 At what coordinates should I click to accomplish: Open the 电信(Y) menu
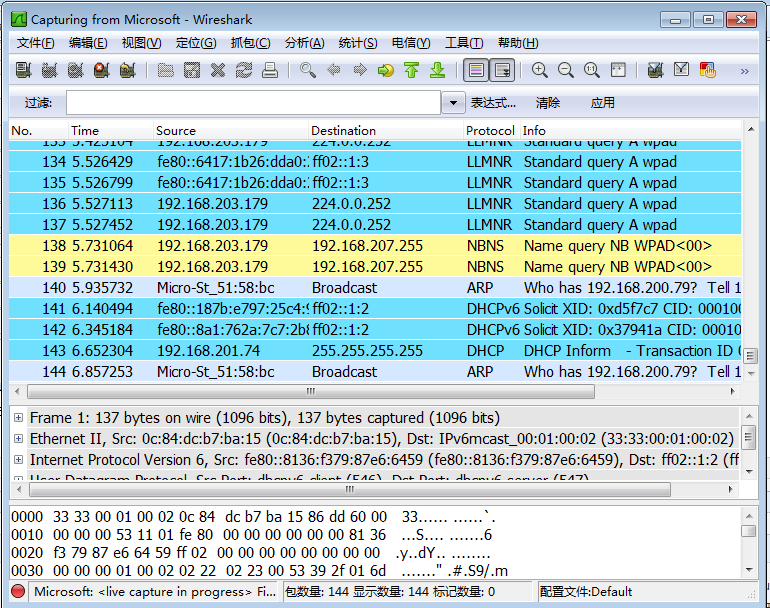411,43
